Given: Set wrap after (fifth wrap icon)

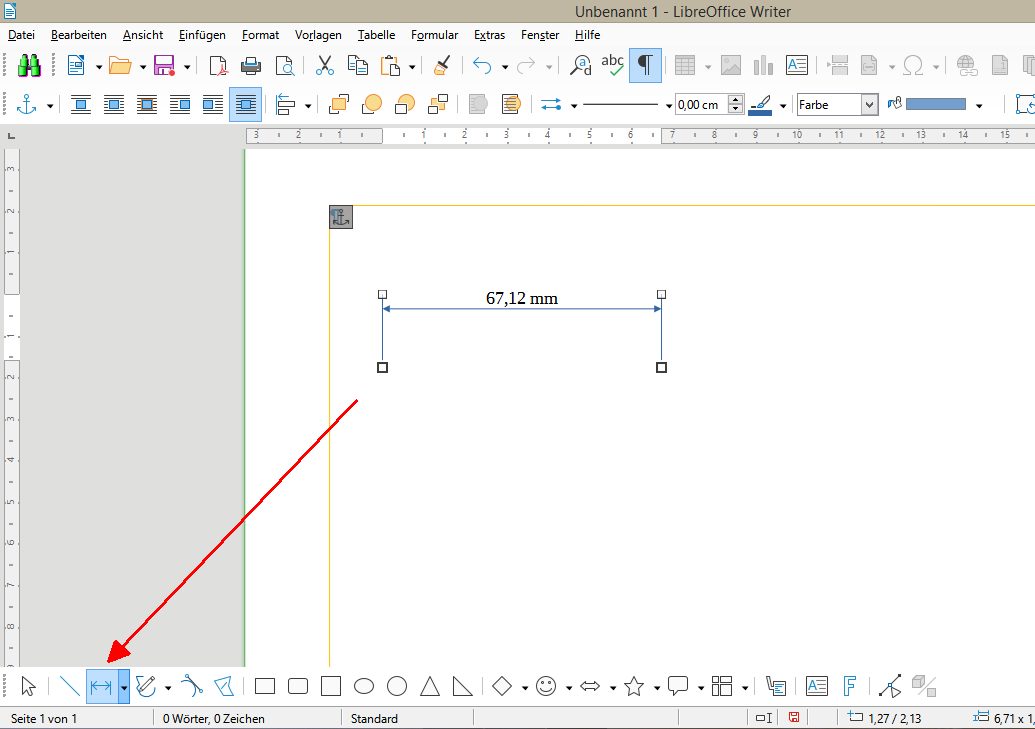Looking at the screenshot, I should coord(213,104).
